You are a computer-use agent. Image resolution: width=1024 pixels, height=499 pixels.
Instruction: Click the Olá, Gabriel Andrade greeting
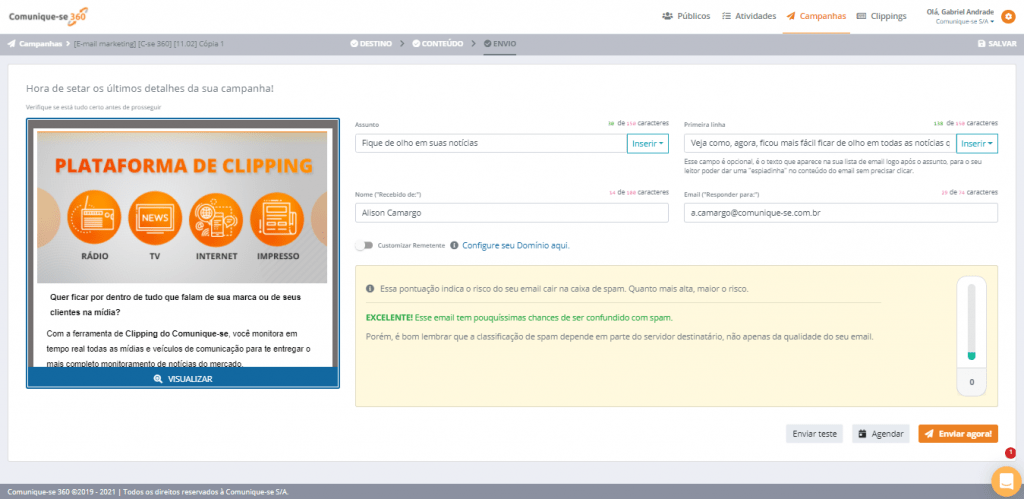(960, 12)
